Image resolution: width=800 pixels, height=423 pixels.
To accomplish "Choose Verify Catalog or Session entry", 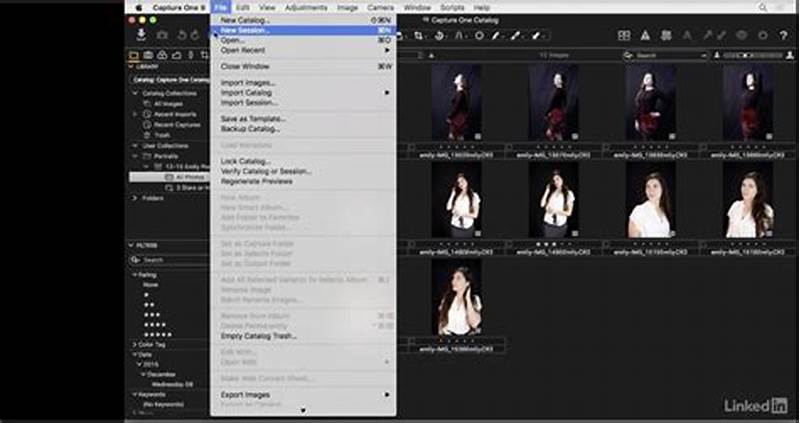I will (304, 171).
